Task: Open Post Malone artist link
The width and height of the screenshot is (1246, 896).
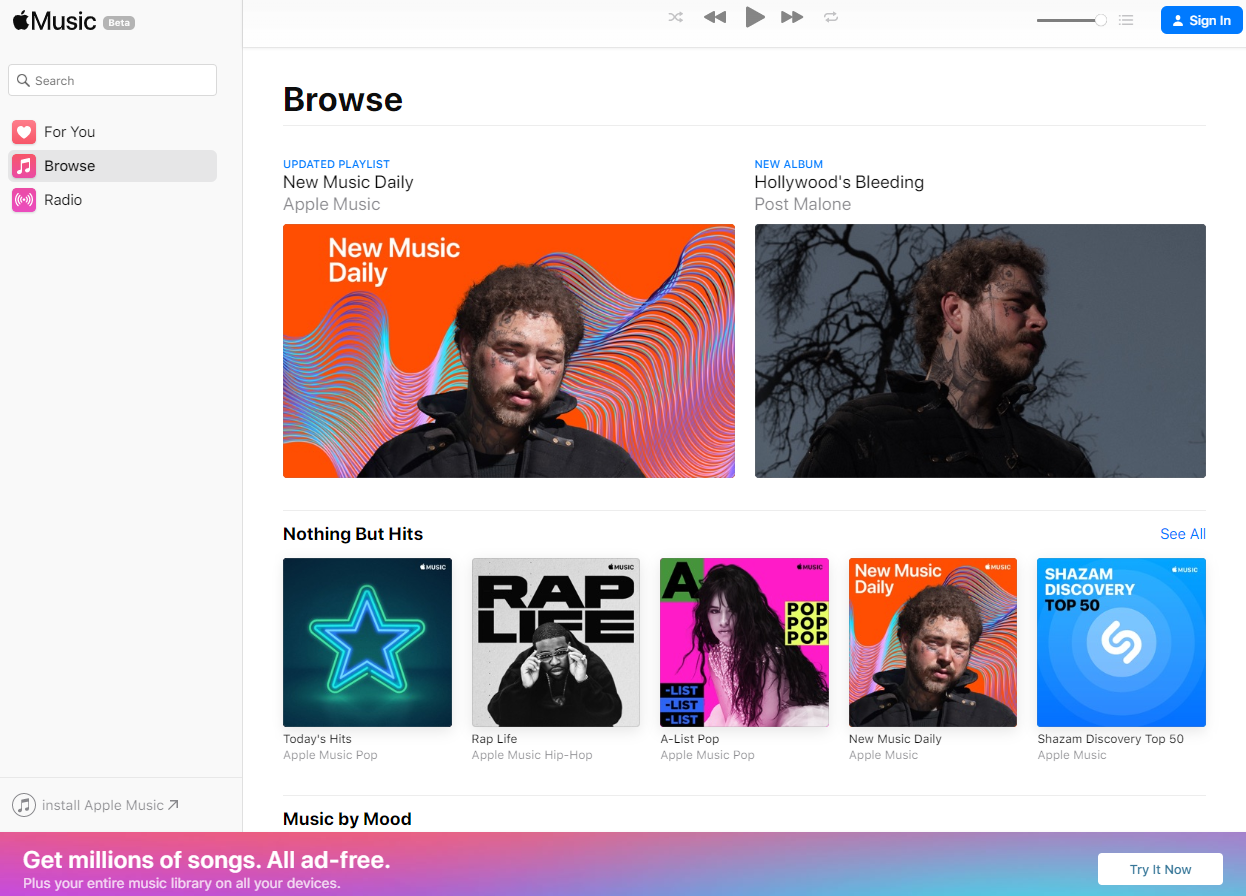Action: tap(803, 204)
